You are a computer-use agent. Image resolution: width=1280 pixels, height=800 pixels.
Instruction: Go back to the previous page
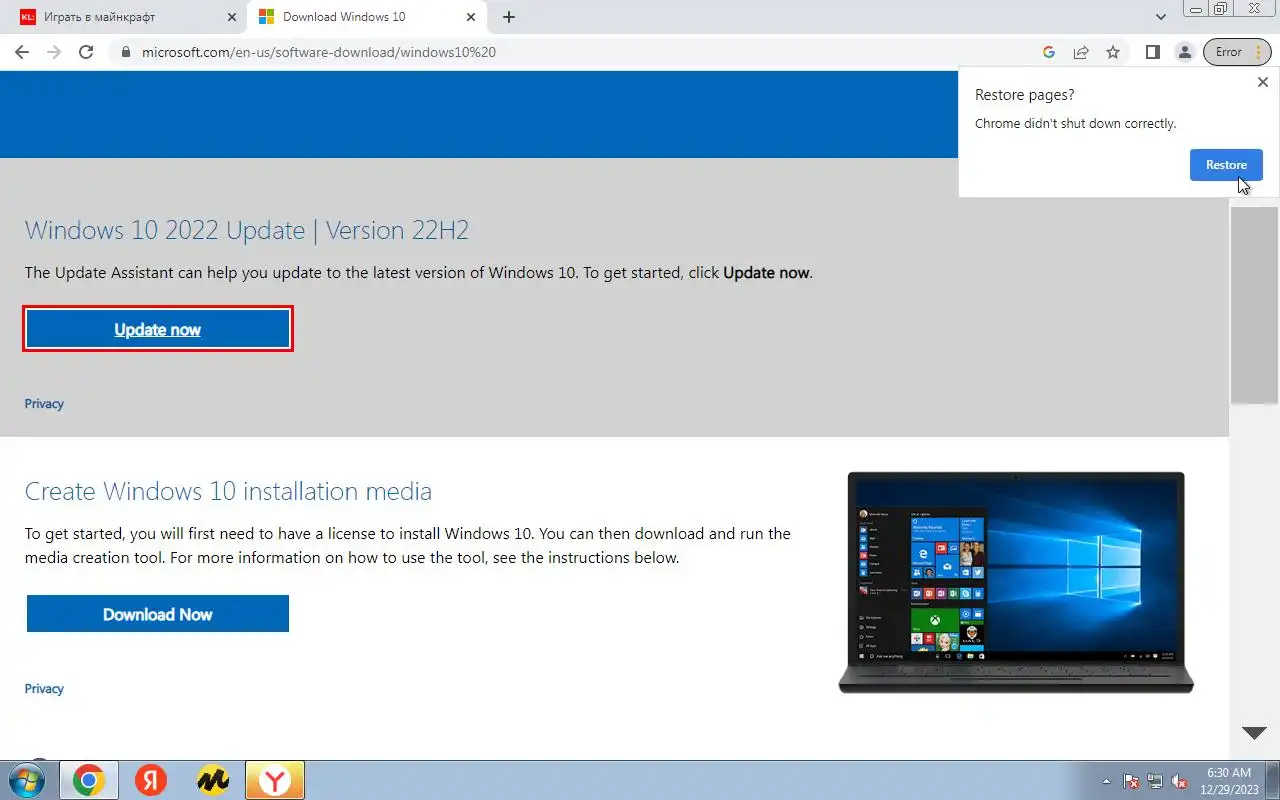(x=21, y=52)
